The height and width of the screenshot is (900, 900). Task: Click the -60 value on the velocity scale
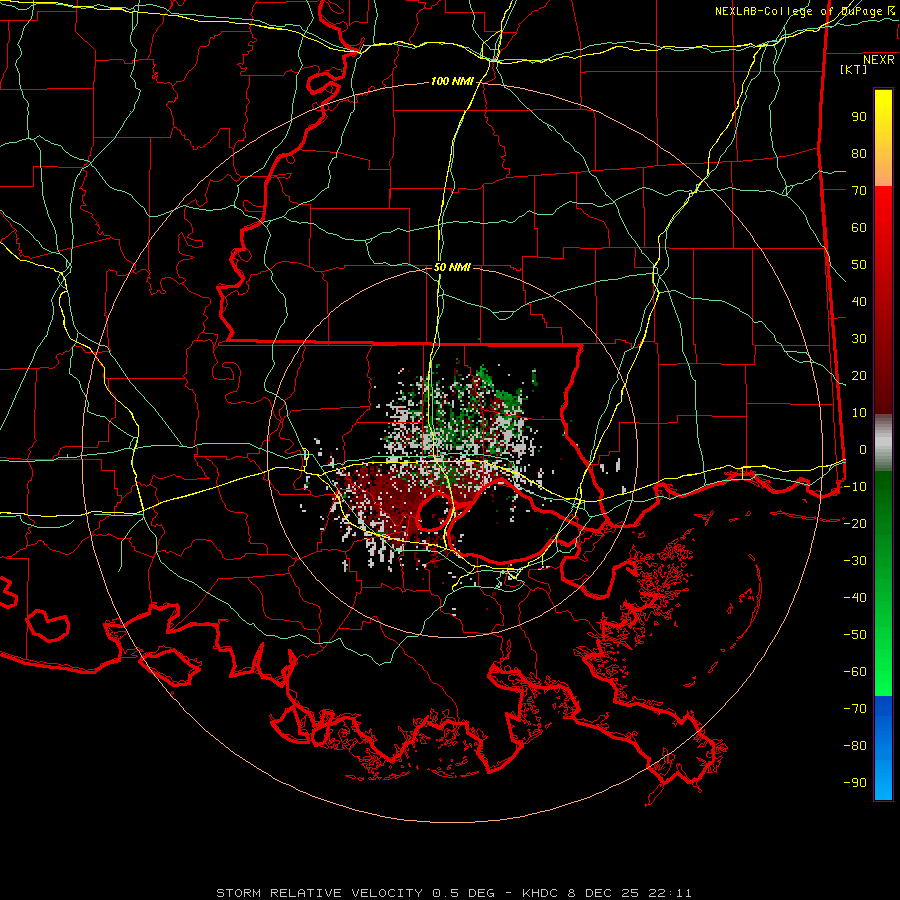tap(855, 672)
